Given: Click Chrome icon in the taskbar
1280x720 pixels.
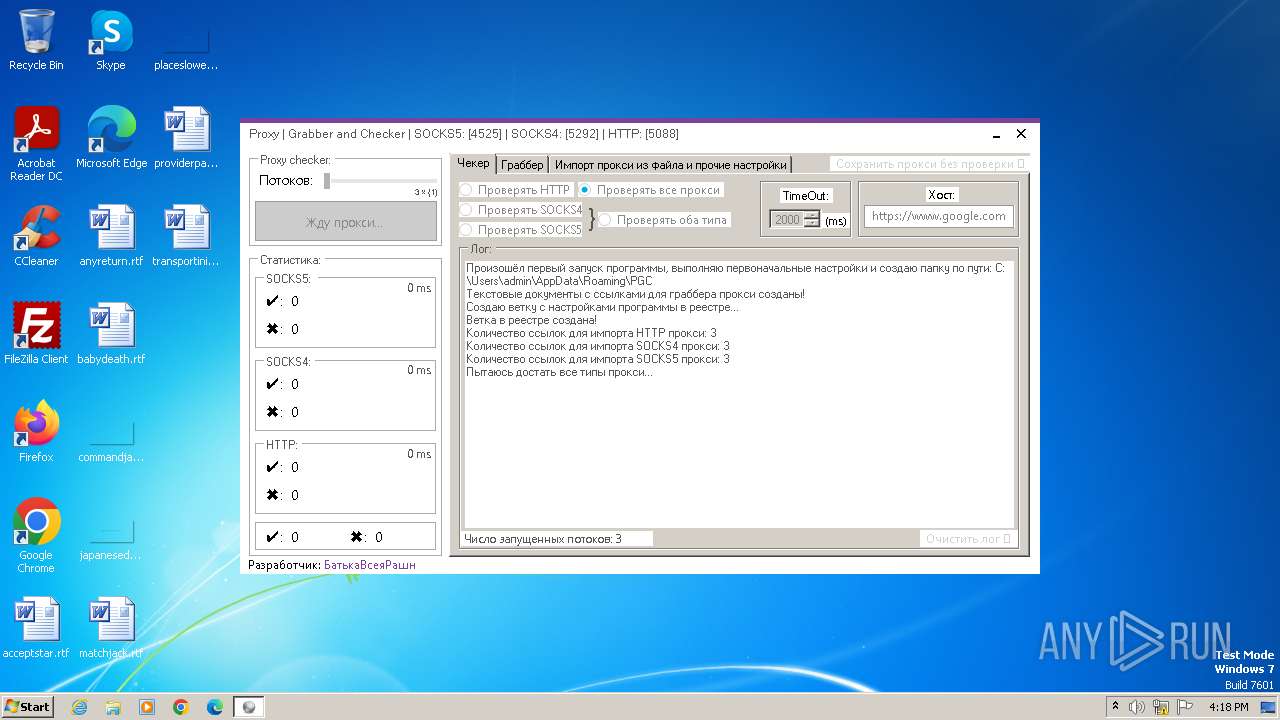Looking at the screenshot, I should point(181,707).
